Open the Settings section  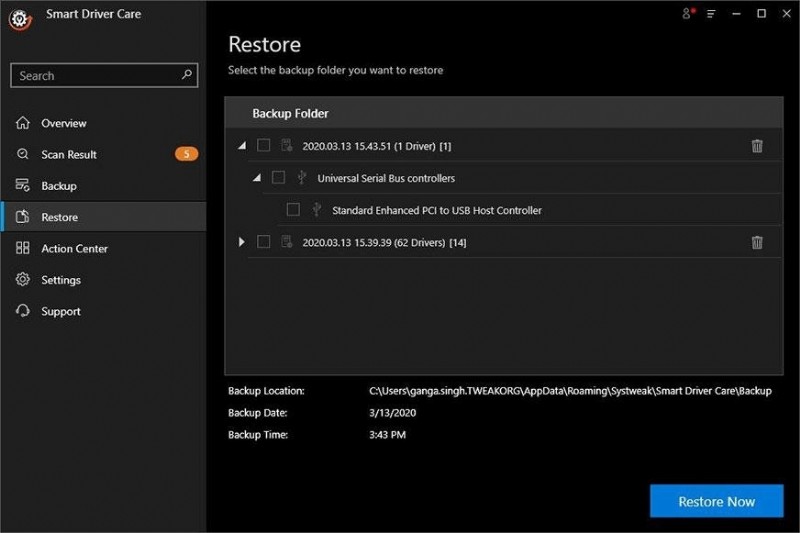tap(104, 280)
